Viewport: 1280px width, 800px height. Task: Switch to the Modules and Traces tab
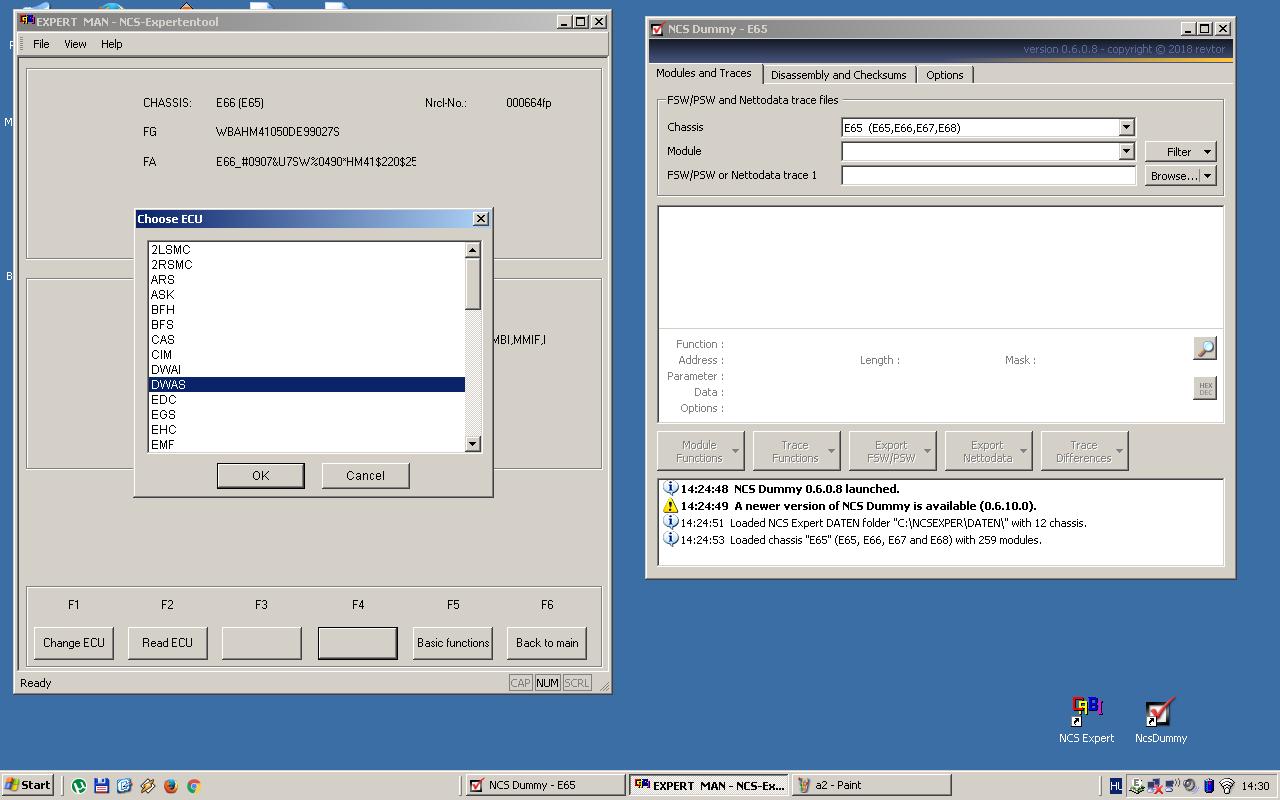click(704, 73)
